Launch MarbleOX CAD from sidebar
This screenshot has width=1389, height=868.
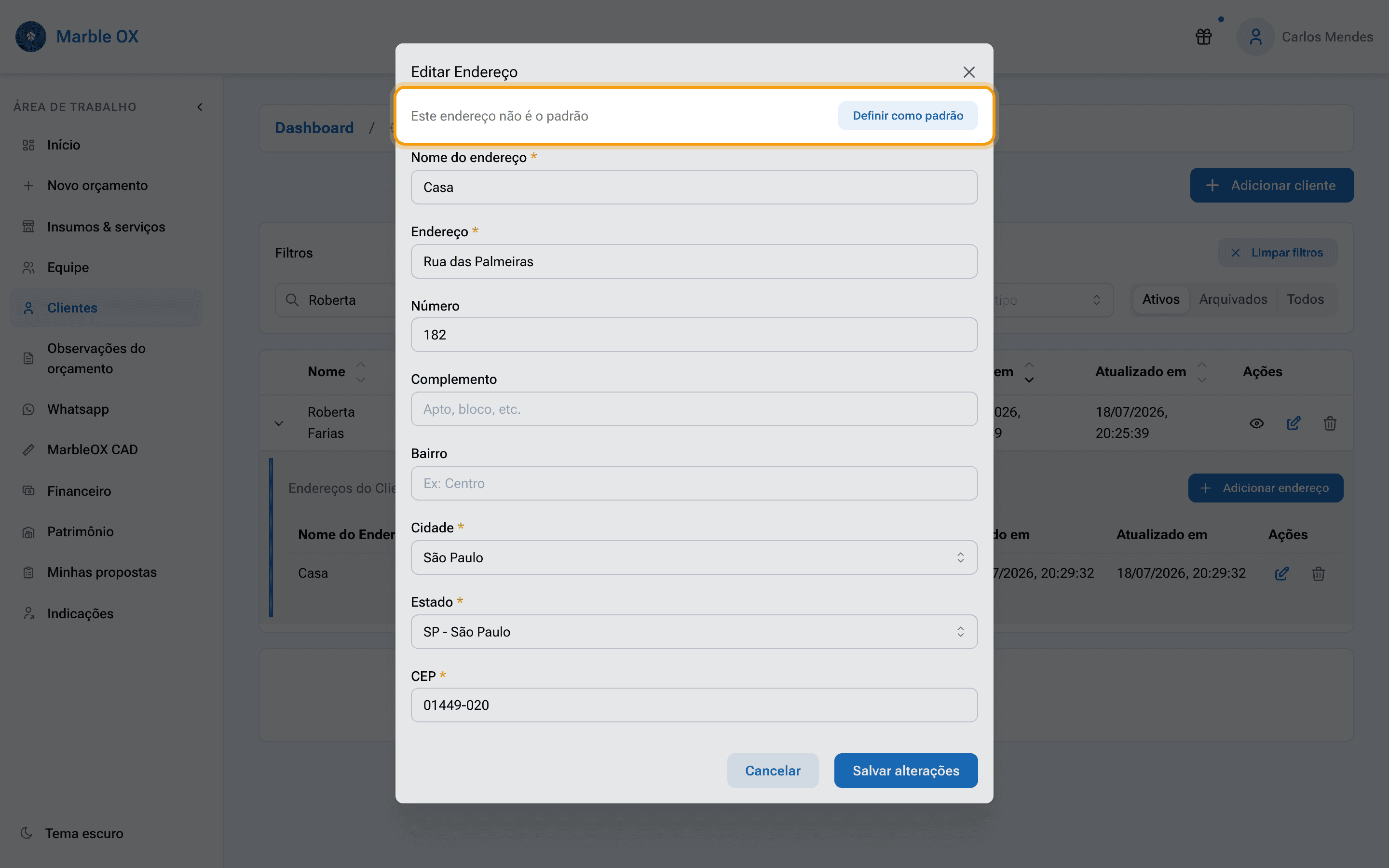tap(107, 449)
